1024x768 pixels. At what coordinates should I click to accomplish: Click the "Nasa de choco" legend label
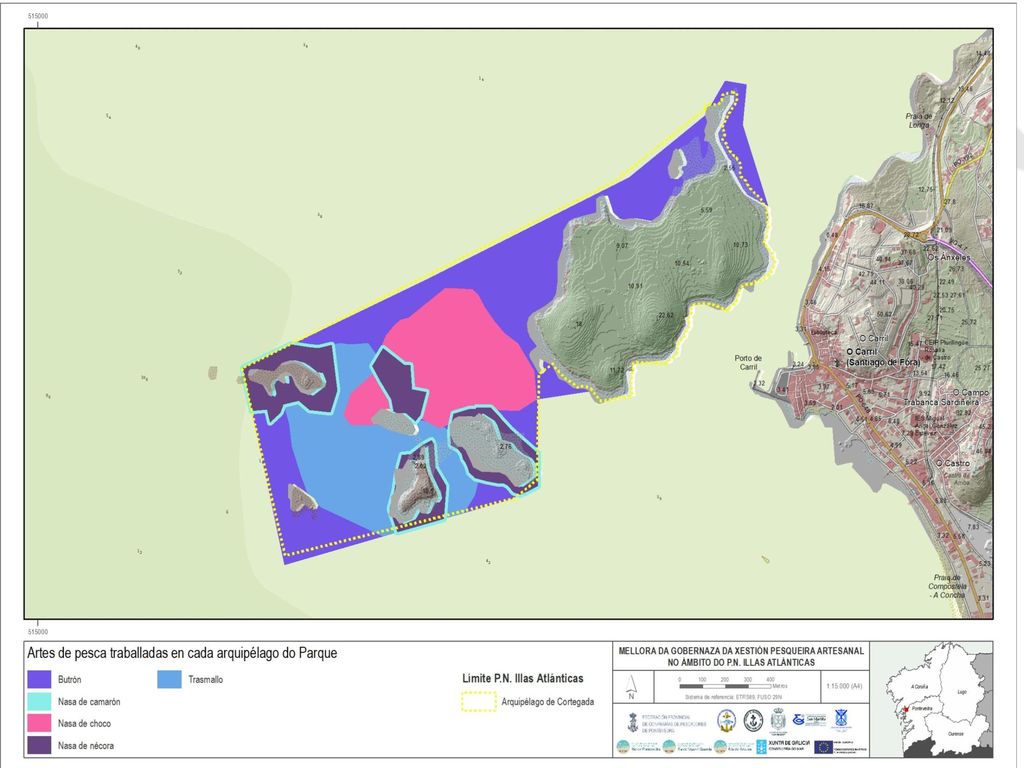tap(84, 723)
